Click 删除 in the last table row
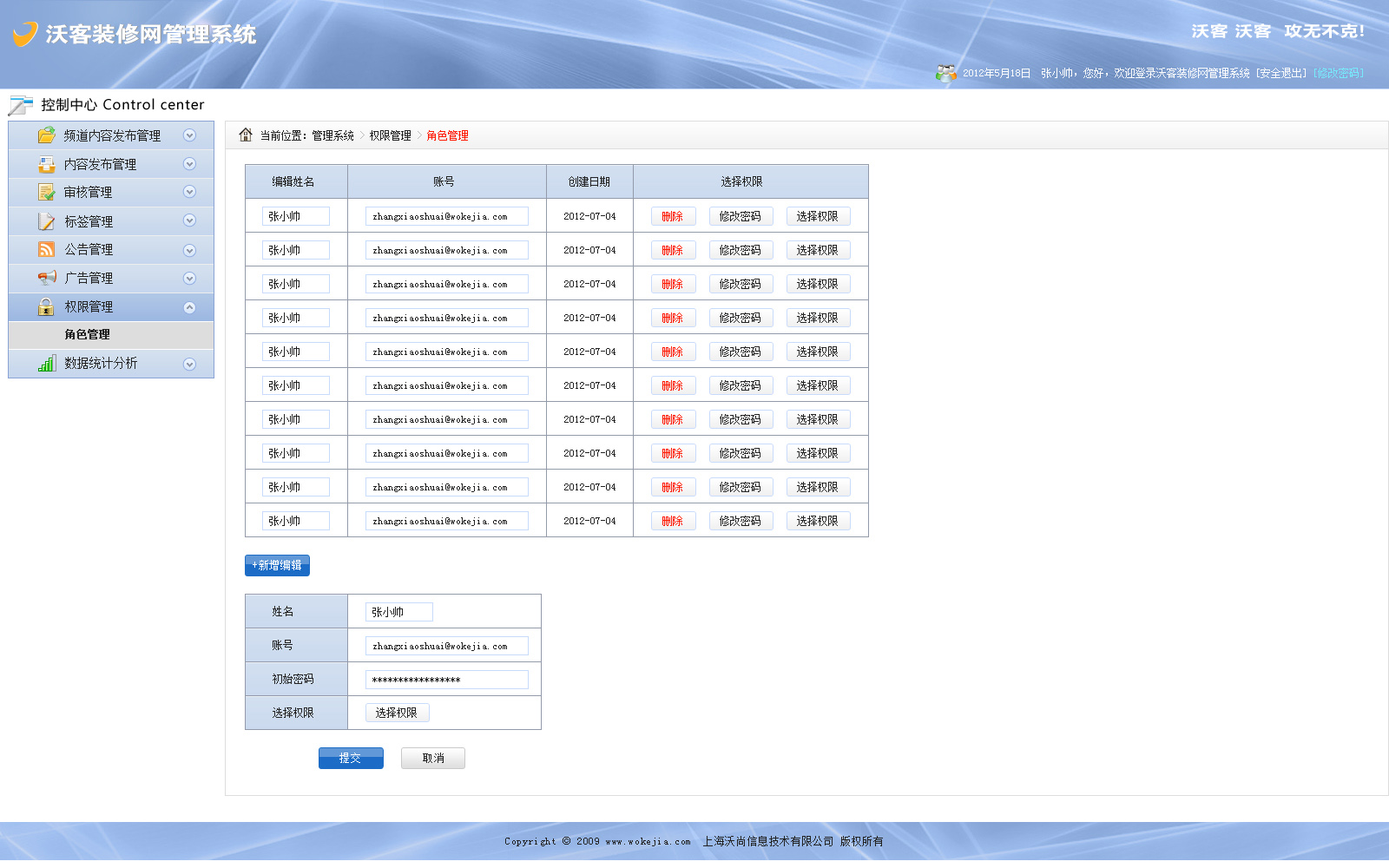Screen dimensions: 1389x868 673,521
